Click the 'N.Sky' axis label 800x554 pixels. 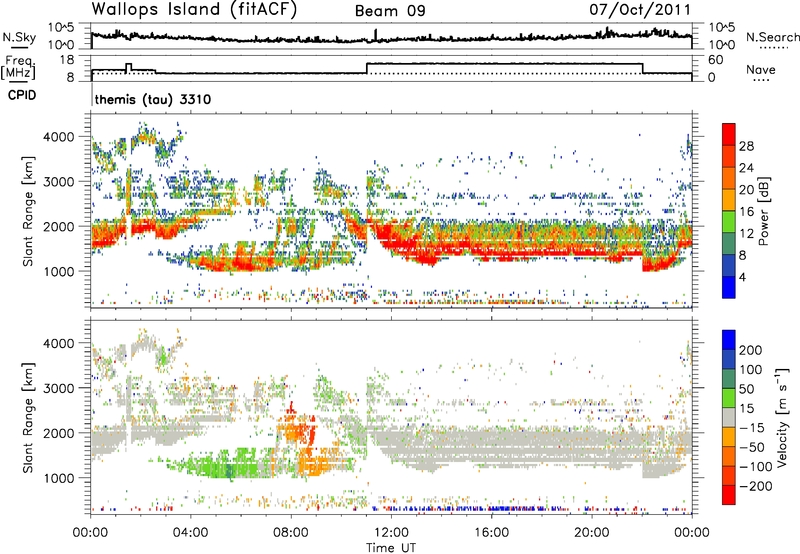coord(19,37)
